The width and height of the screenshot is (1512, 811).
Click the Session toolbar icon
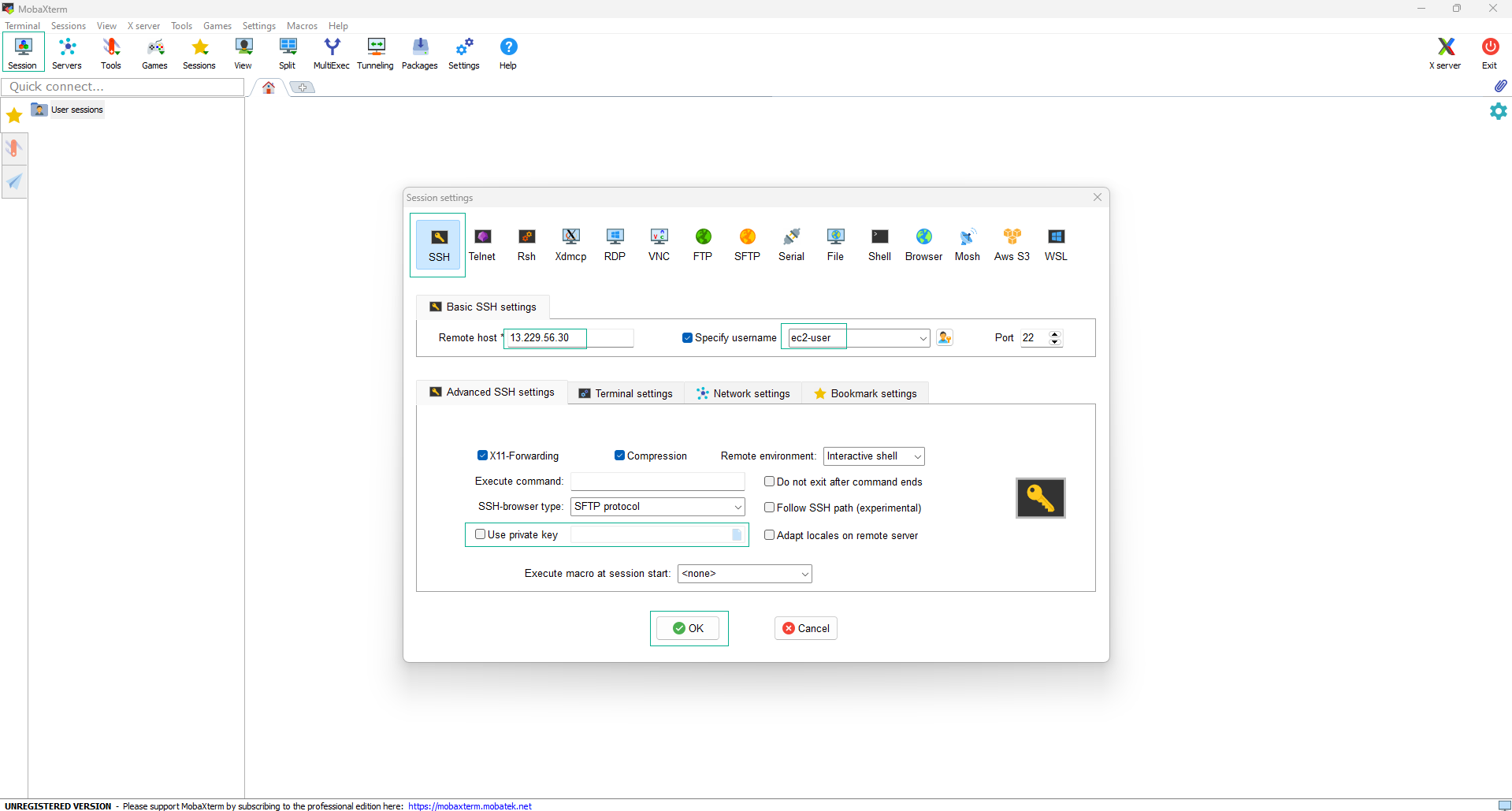point(23,53)
